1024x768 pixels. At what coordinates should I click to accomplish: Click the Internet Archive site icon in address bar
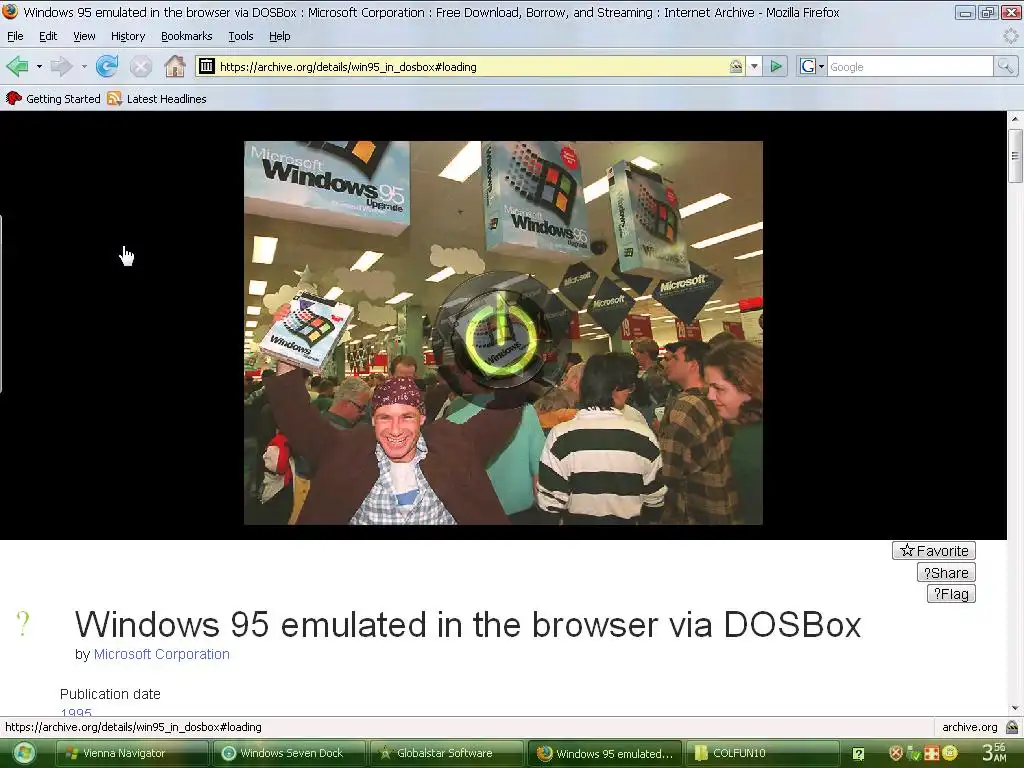(206, 66)
